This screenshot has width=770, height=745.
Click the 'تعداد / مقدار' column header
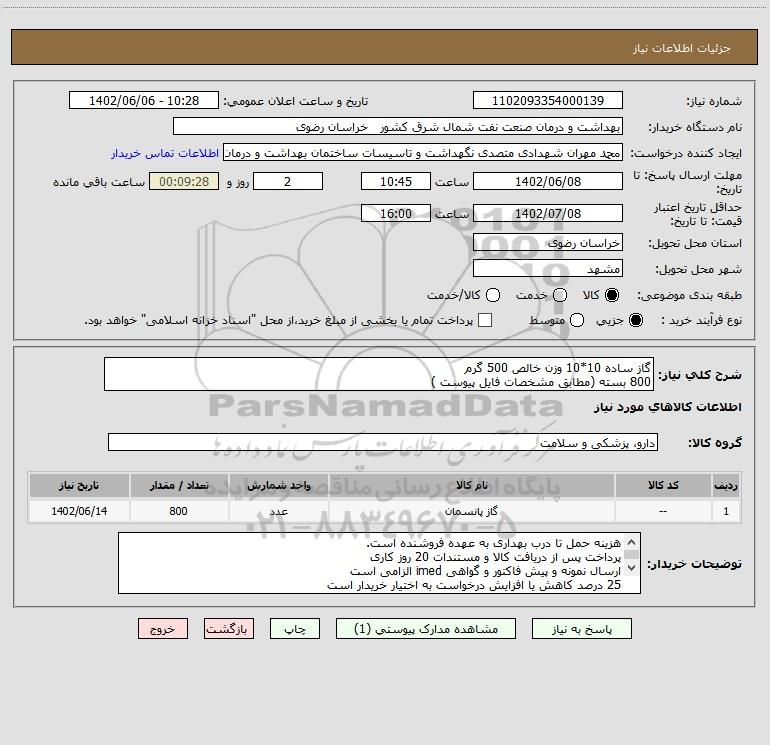tap(179, 485)
